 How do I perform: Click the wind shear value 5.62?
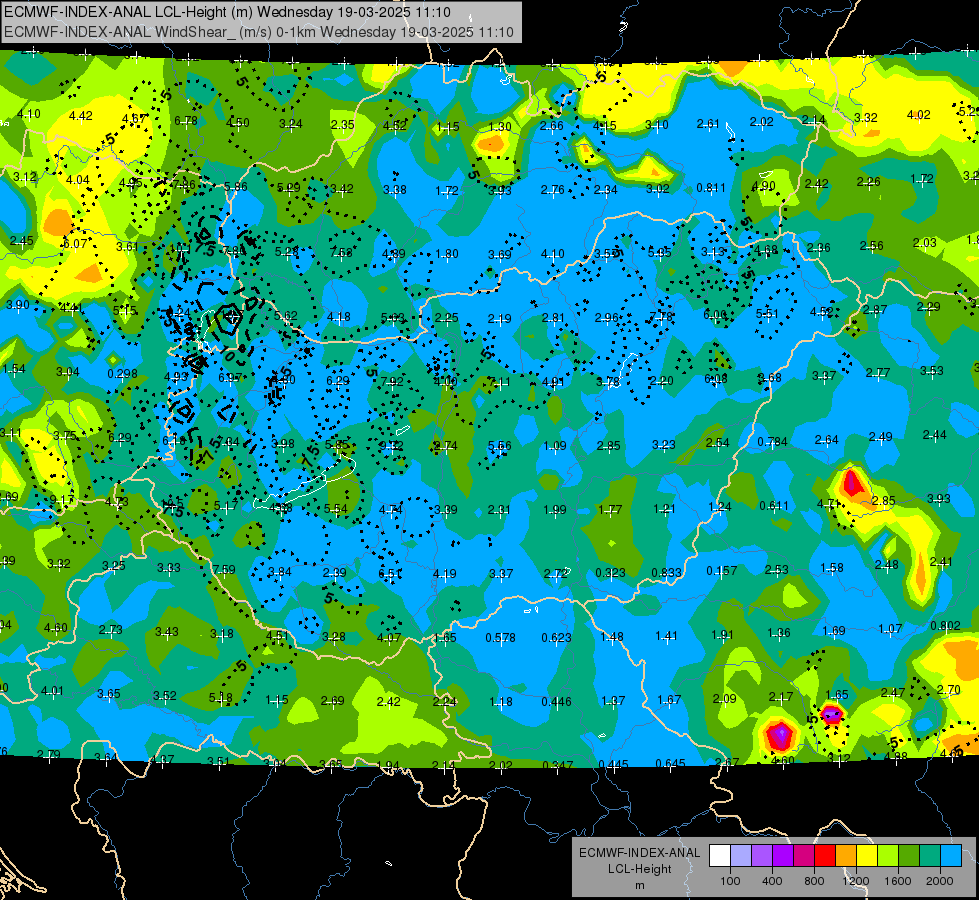coord(285,316)
